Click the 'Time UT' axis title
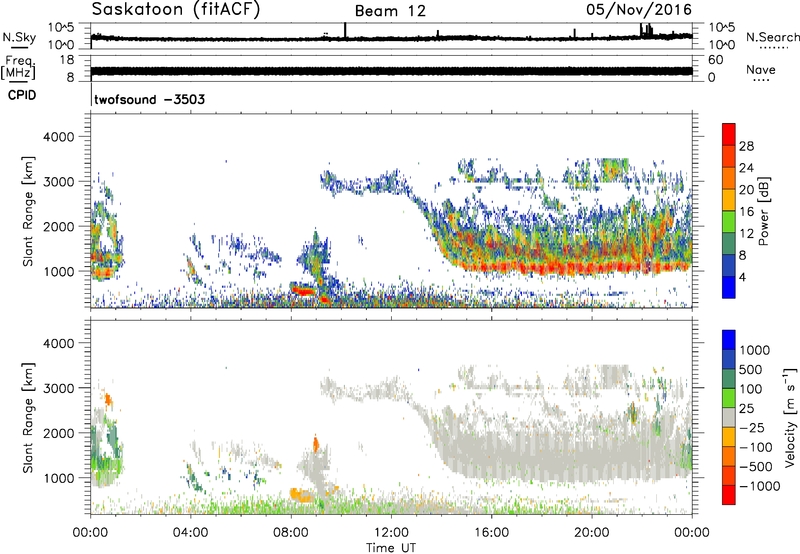This screenshot has width=800, height=554. 391,548
